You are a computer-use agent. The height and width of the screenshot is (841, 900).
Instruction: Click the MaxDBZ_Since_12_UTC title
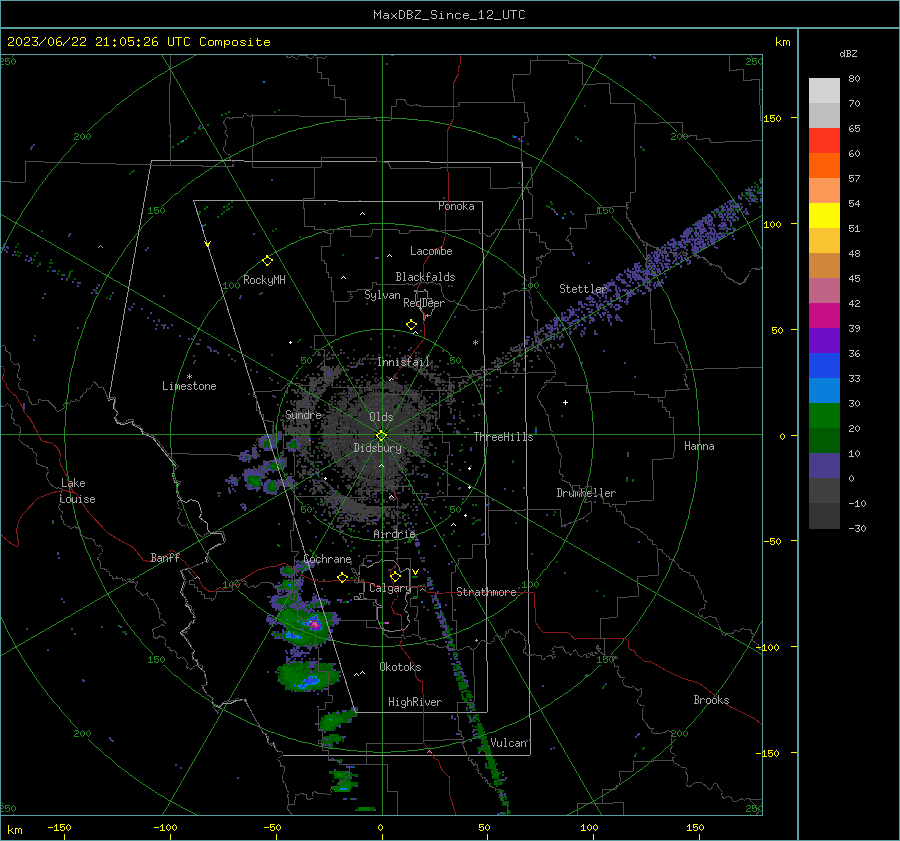[x=449, y=15]
